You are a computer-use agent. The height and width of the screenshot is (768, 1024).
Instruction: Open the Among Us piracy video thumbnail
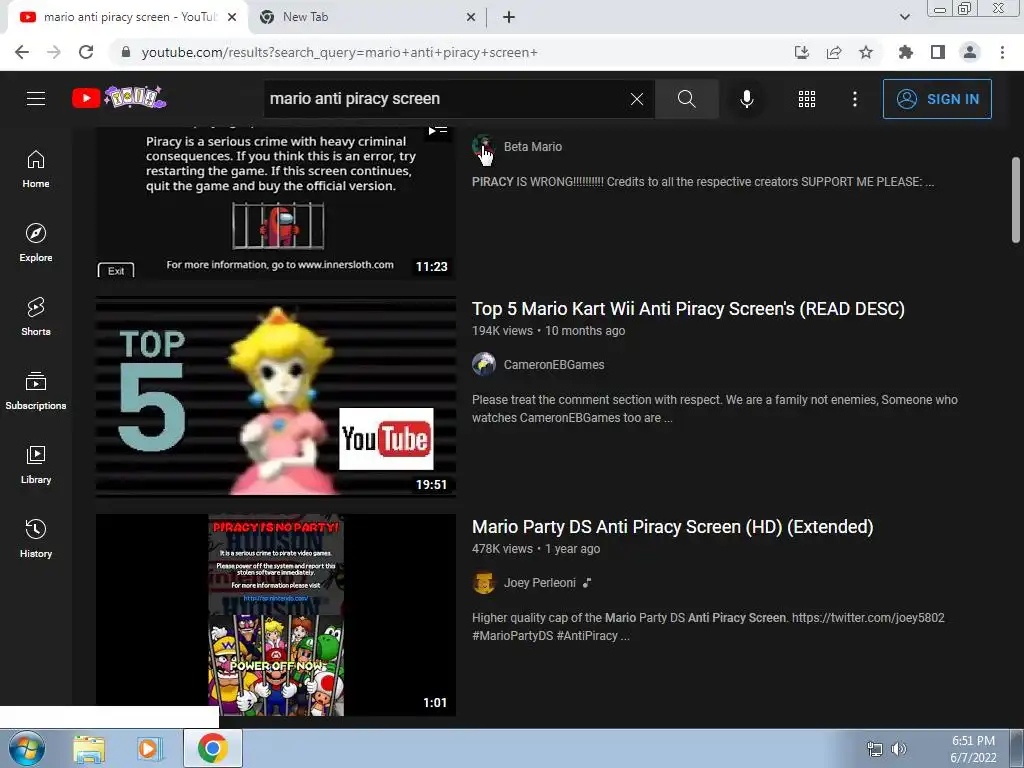coord(276,202)
